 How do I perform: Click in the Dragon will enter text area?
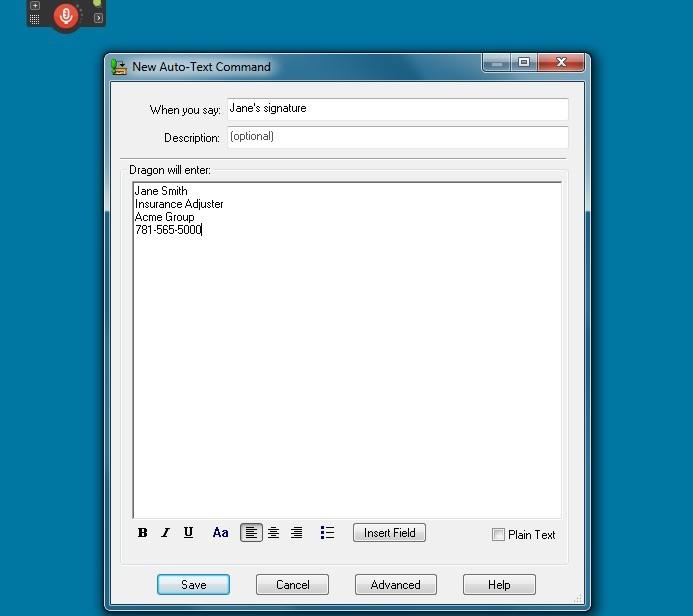click(347, 350)
